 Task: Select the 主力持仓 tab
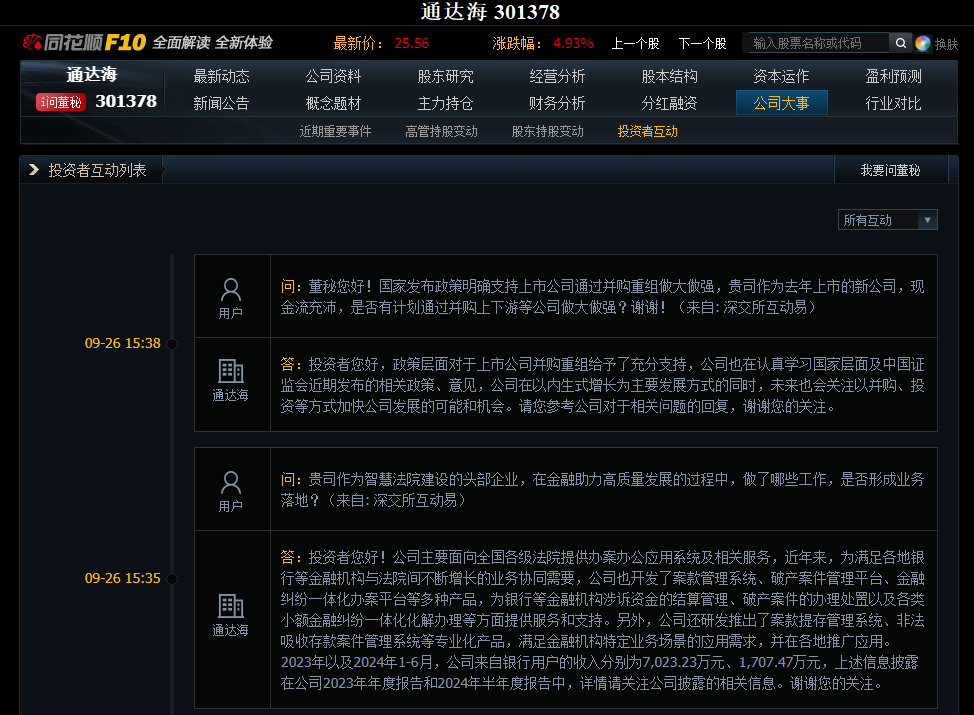(445, 103)
